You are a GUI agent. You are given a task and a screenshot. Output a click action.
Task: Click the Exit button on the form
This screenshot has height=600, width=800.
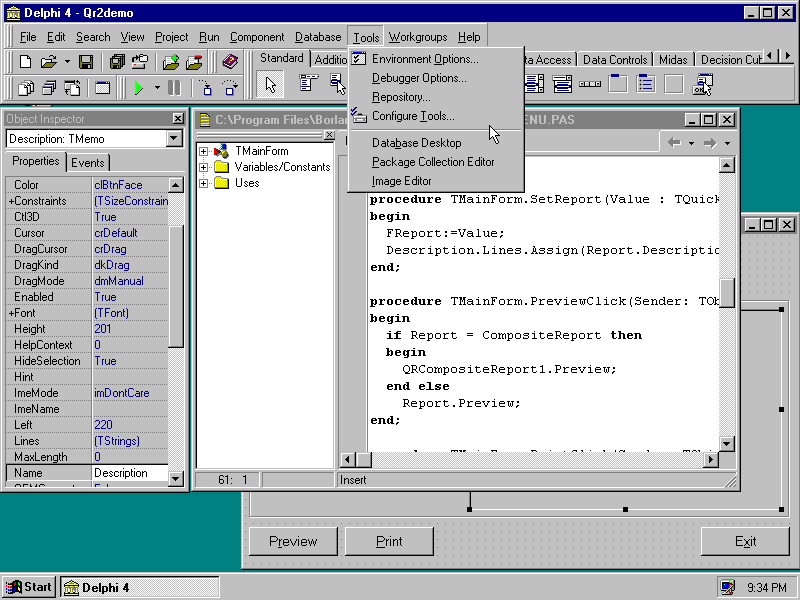745,541
